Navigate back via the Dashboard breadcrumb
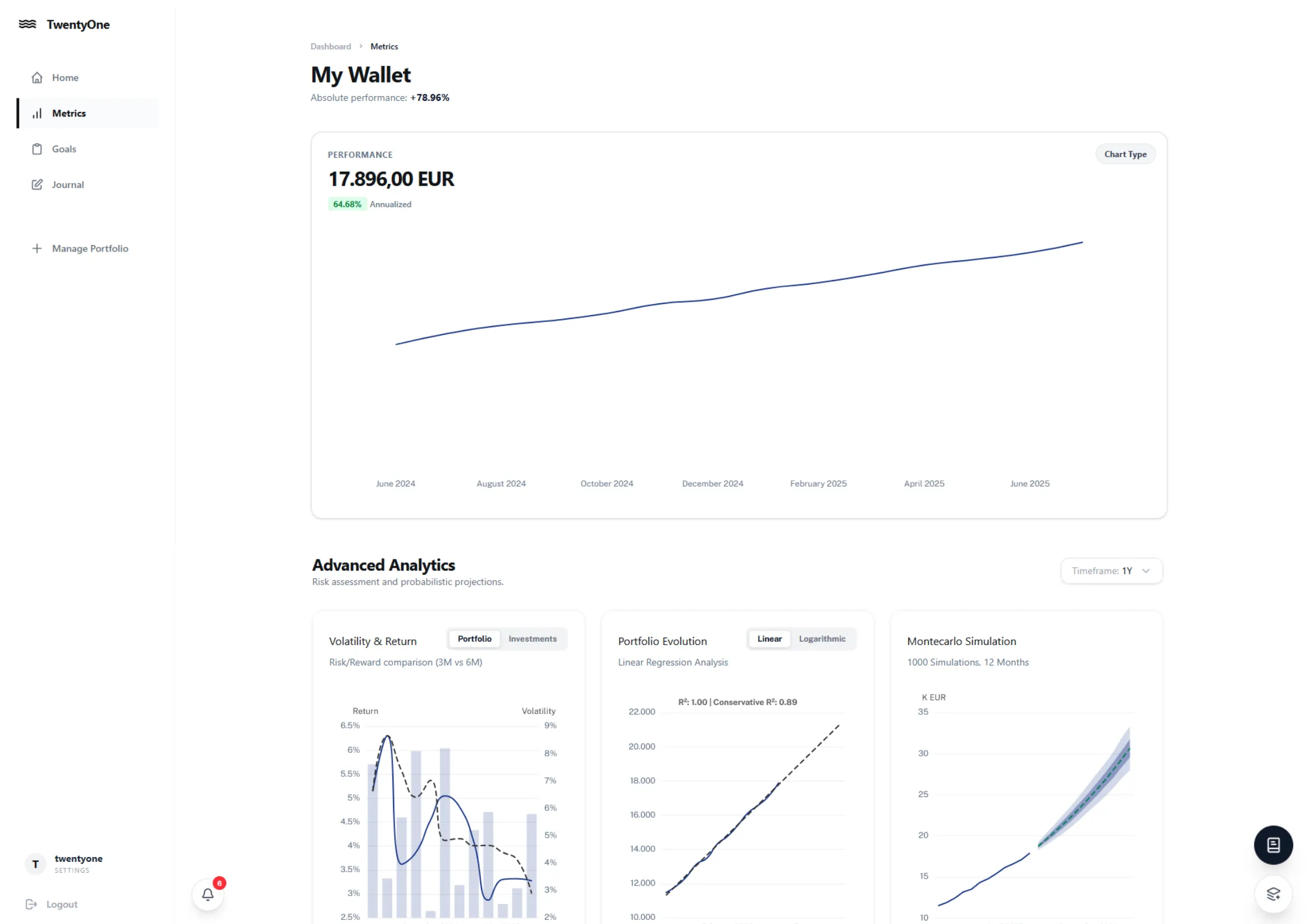The image size is (1307, 924). tap(331, 46)
